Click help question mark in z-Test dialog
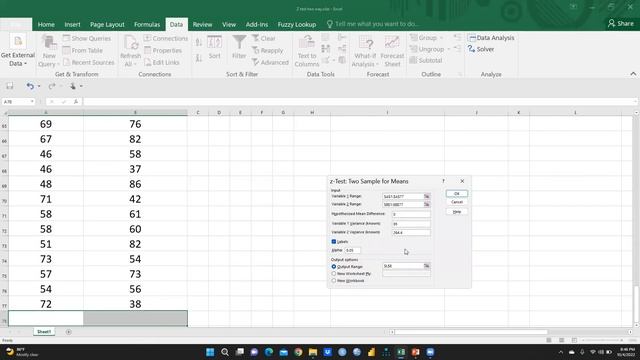 [444, 181]
